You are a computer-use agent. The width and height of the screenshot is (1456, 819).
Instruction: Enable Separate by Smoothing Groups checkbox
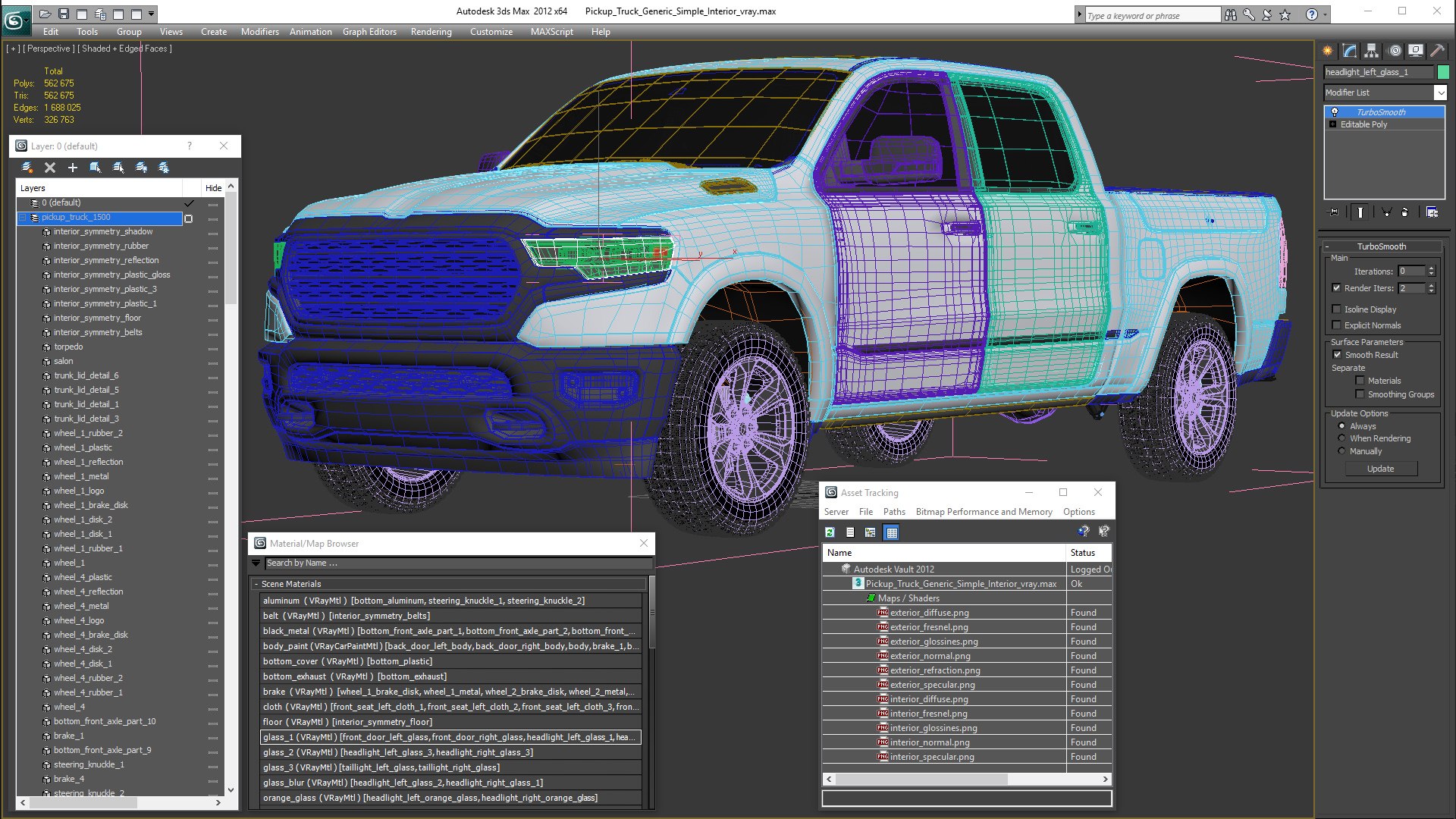tap(1360, 394)
